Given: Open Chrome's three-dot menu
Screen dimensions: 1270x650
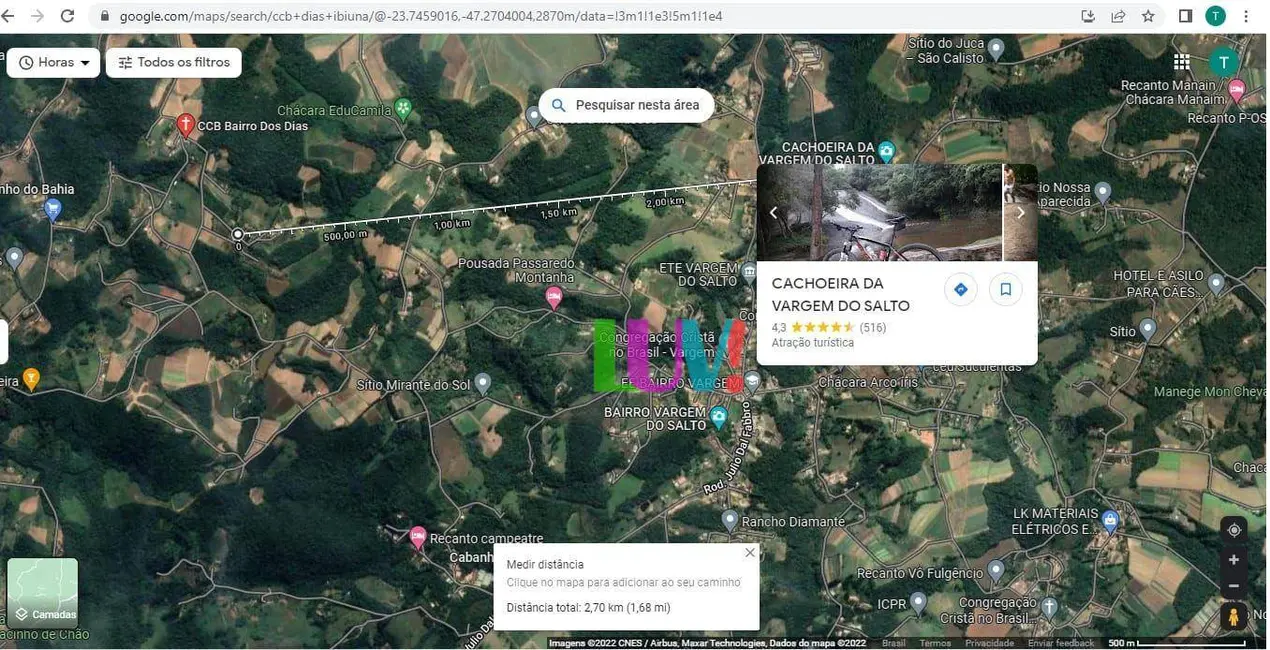Looking at the screenshot, I should coord(1245,16).
